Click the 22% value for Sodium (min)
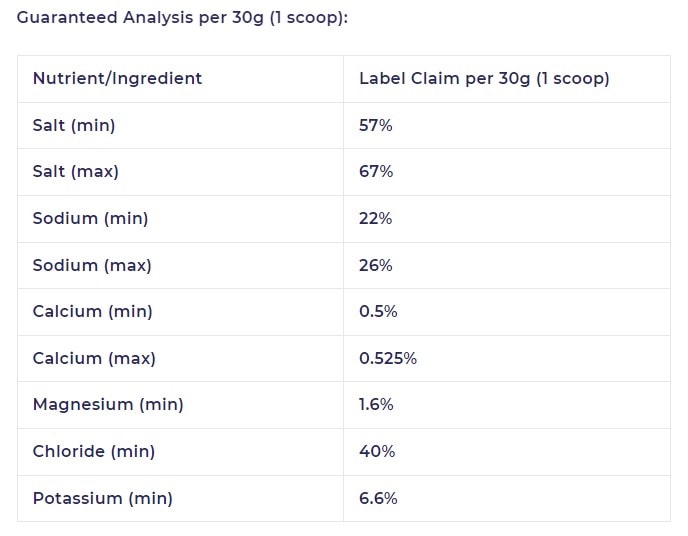Viewport: 688px width, 536px height. pyautogui.click(x=376, y=218)
